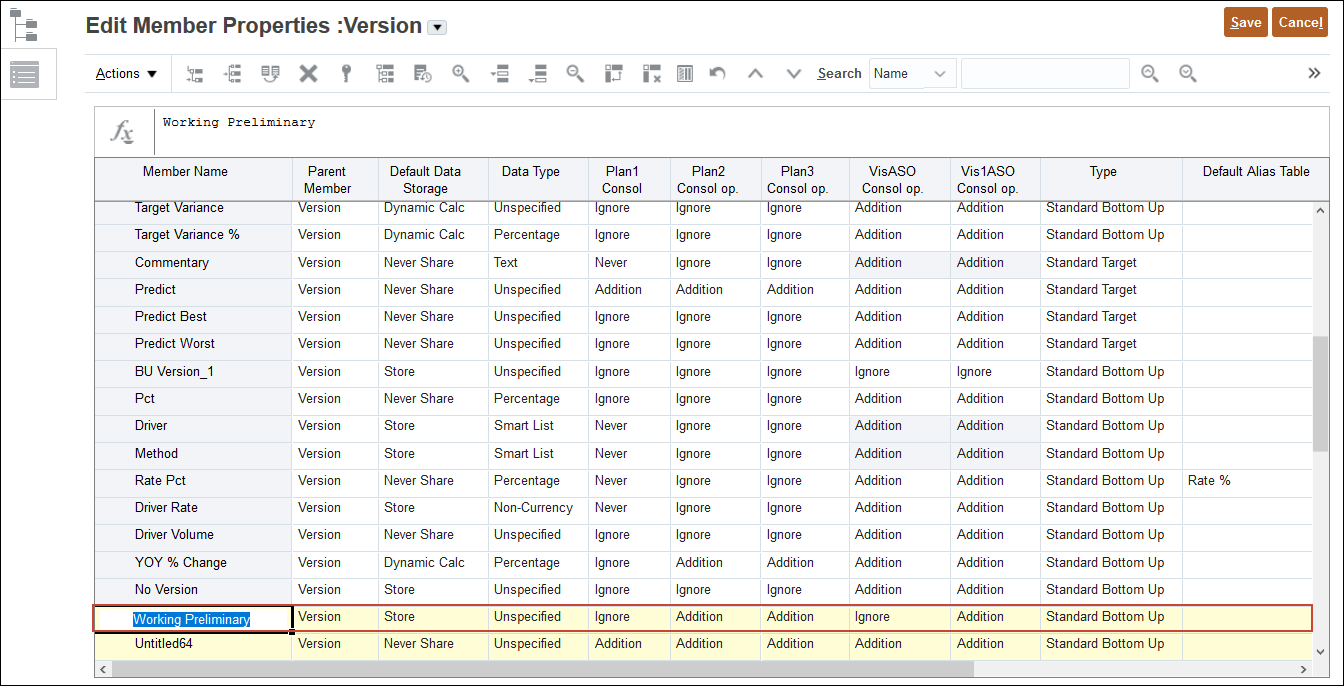
Task: Select the Zoom Out magnifier icon
Action: (575, 73)
